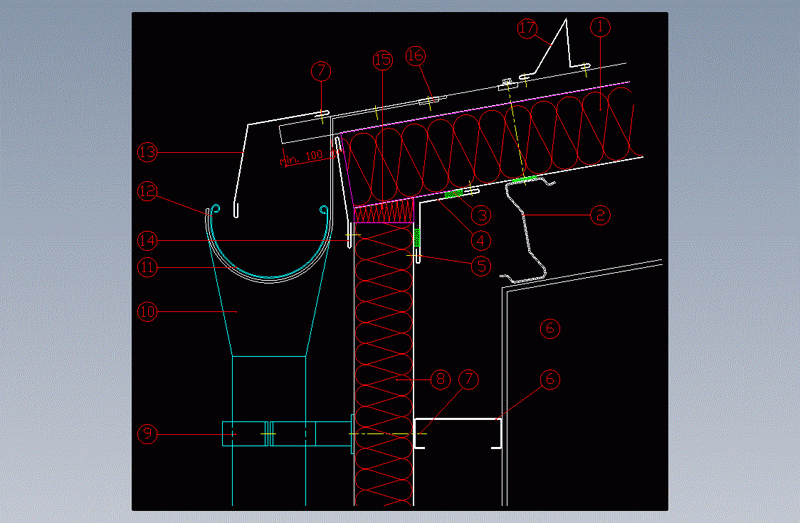This screenshot has height=523, width=800.
Task: Select the circled number 14 callout
Action: [x=148, y=240]
